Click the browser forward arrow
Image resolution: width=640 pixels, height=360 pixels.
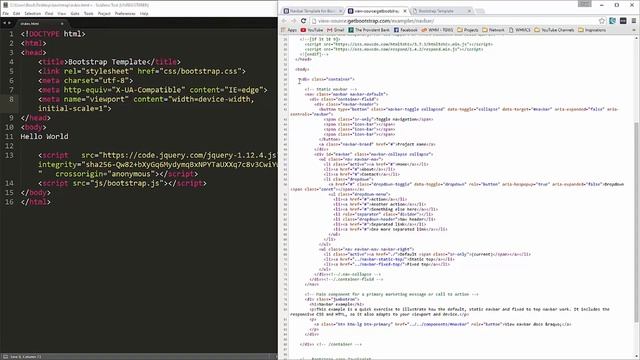pos(293,21)
